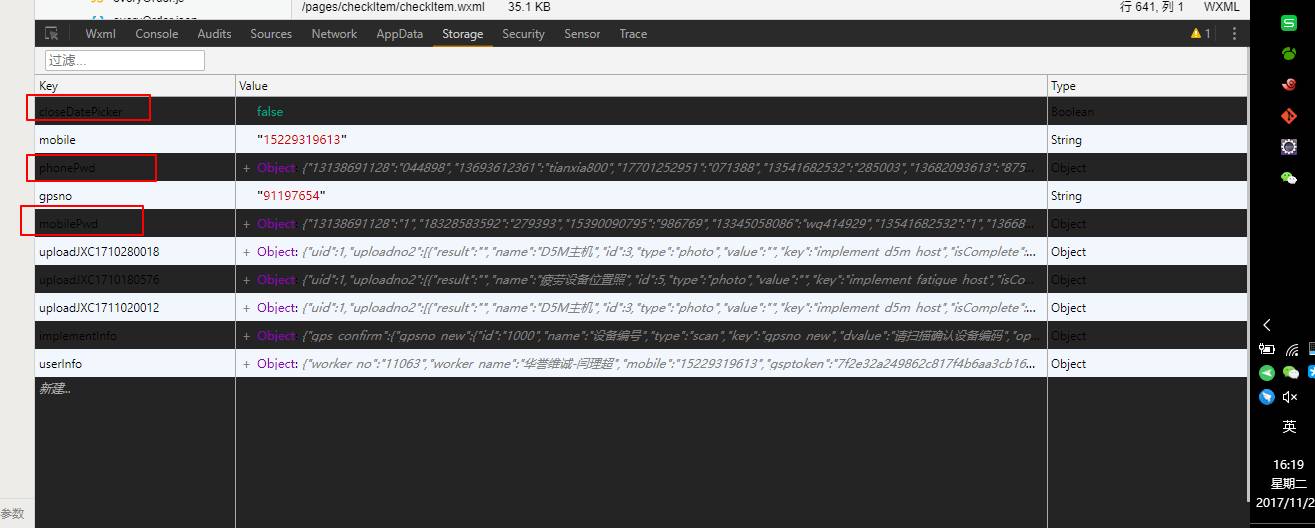The height and width of the screenshot is (528, 1315).
Task: Click the "15229319613" mobile value
Action: point(302,140)
